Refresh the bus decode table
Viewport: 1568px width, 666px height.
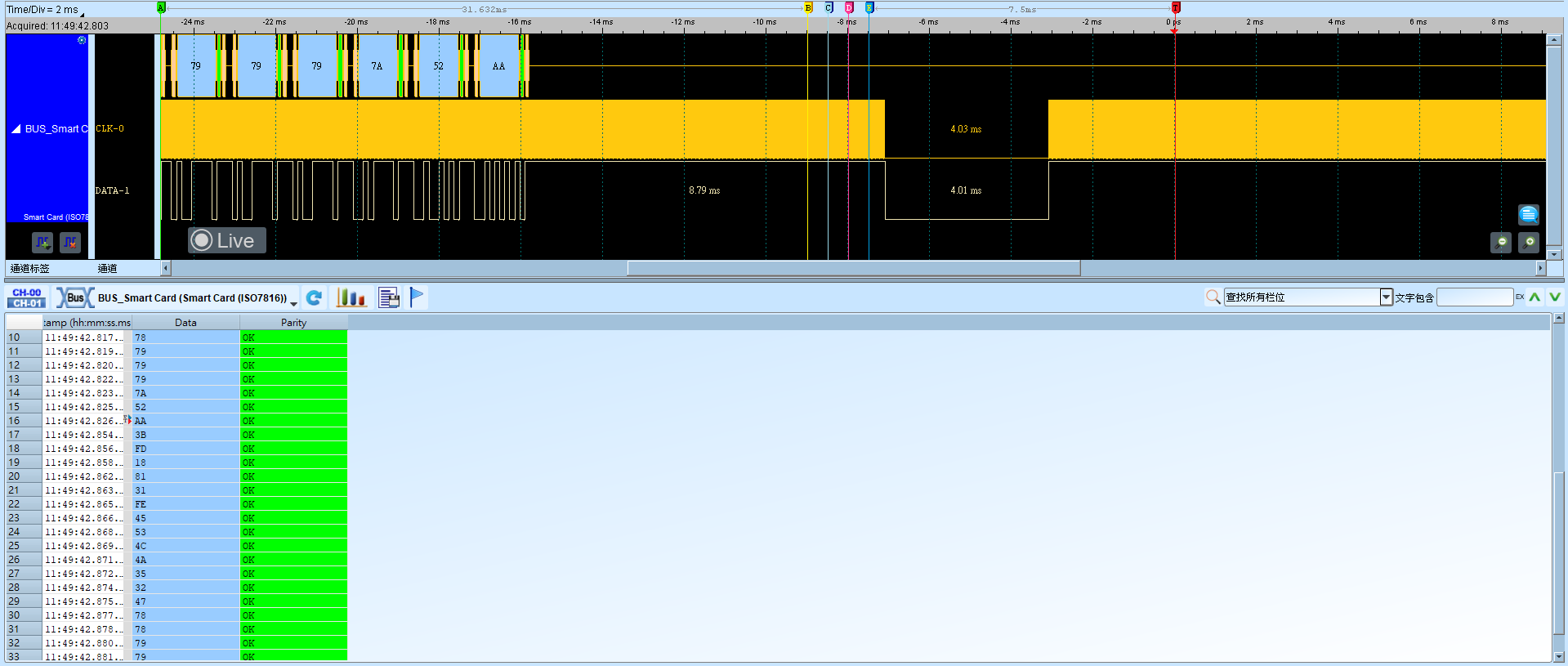click(x=314, y=297)
